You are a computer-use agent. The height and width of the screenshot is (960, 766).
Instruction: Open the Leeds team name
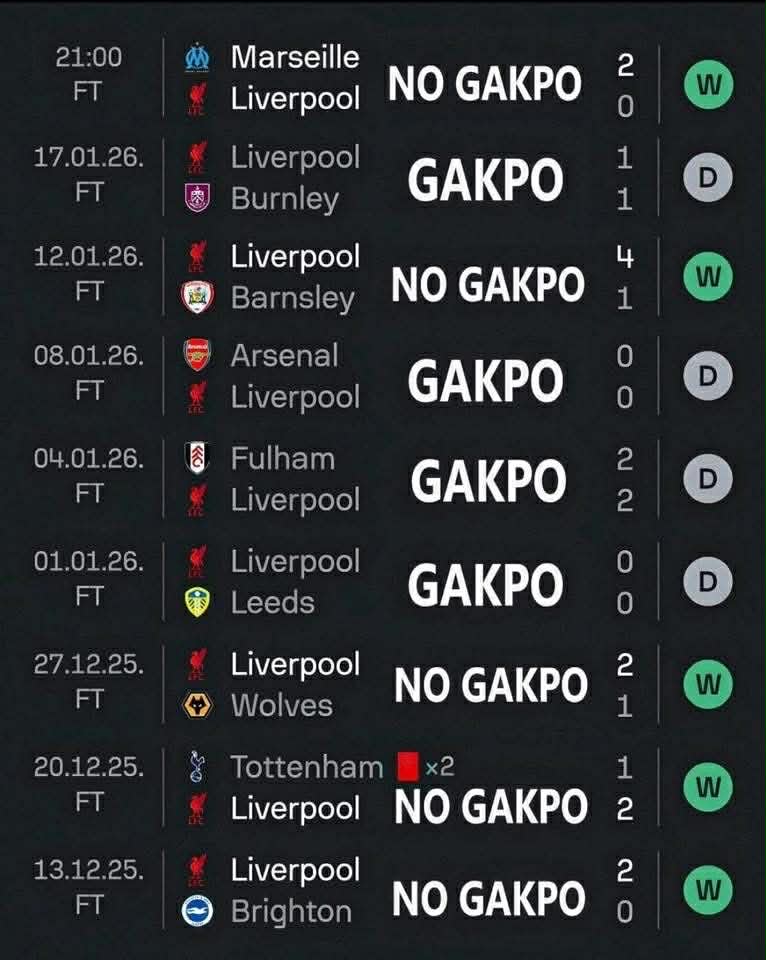[272, 603]
